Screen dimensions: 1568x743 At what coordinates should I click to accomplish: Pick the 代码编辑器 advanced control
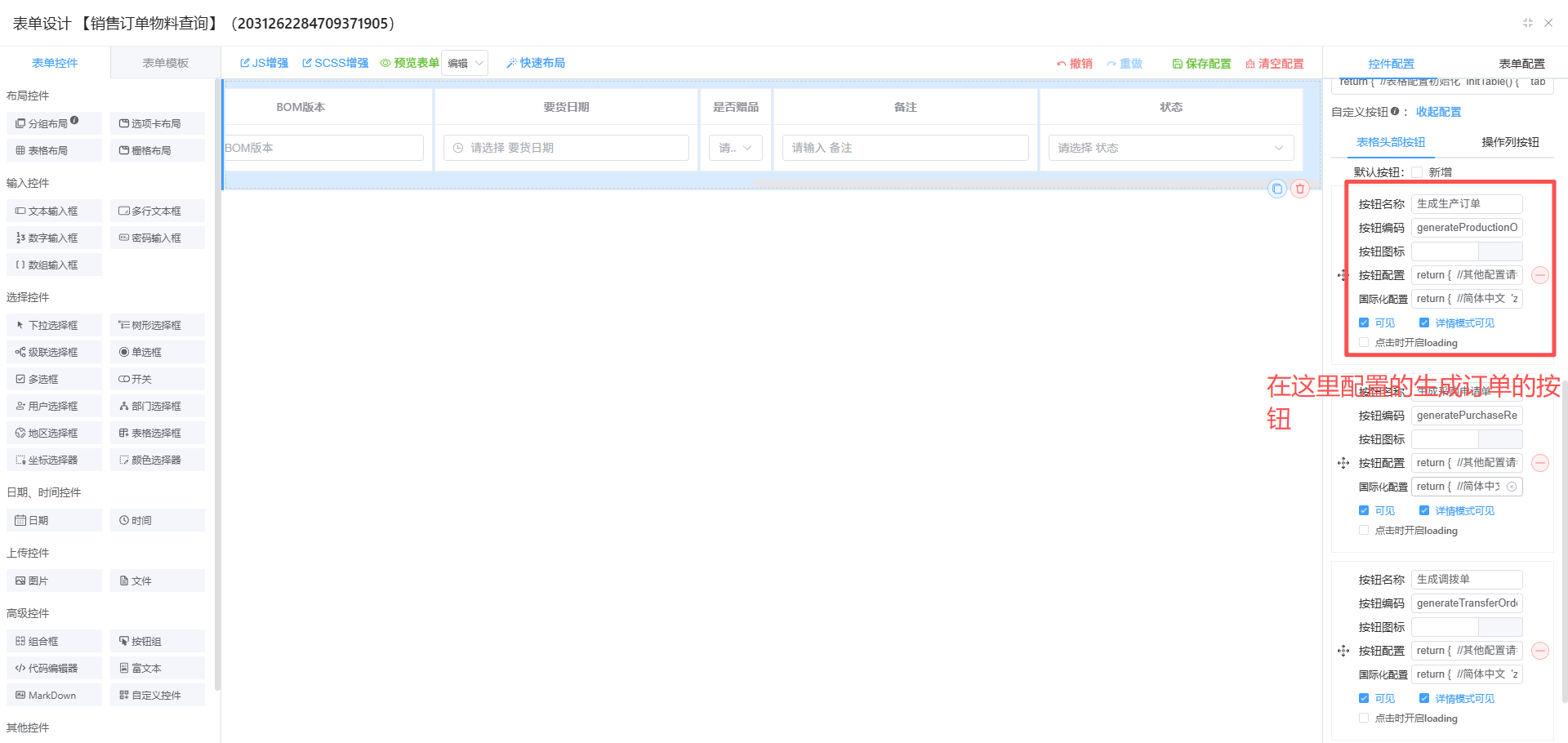coord(54,669)
